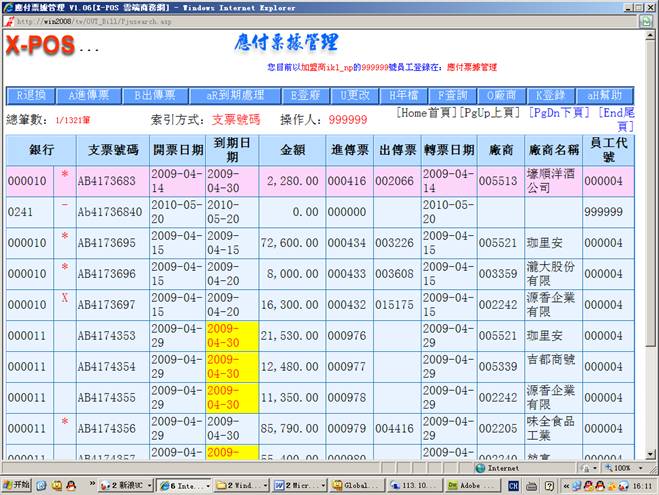Image resolution: width=659 pixels, height=495 pixels.
Task: Go to next page via PgDn下頁
Action: (560, 113)
